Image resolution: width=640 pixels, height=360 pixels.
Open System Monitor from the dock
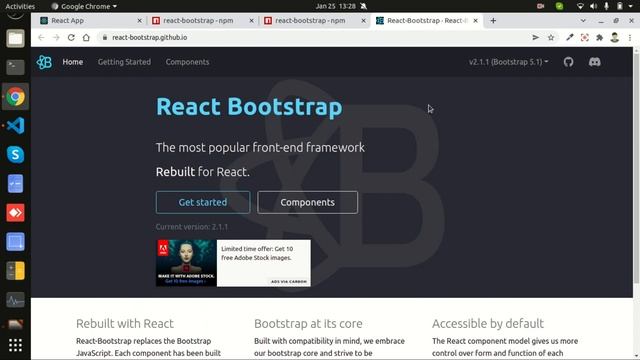(16, 300)
